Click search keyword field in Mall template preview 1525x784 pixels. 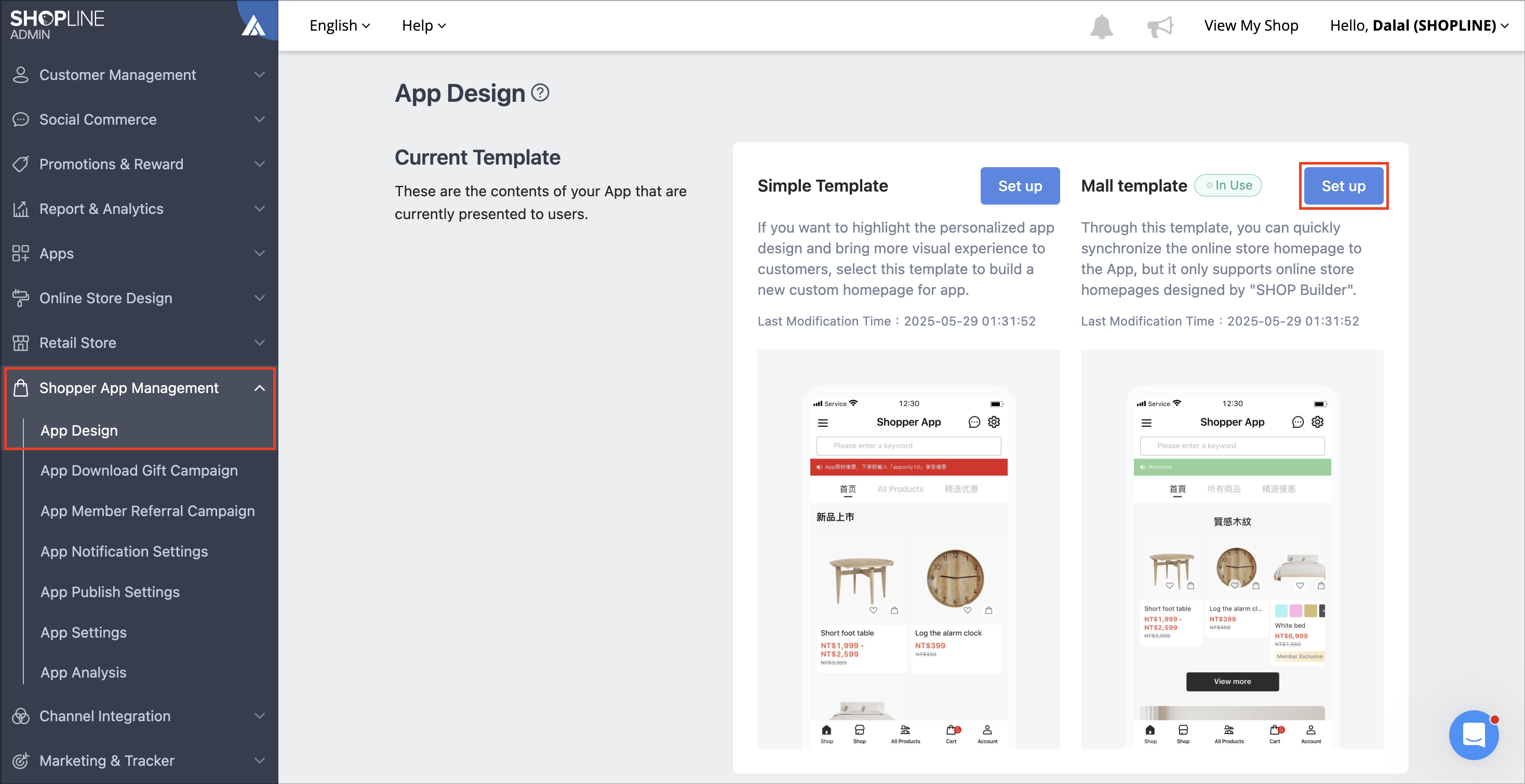point(1232,445)
